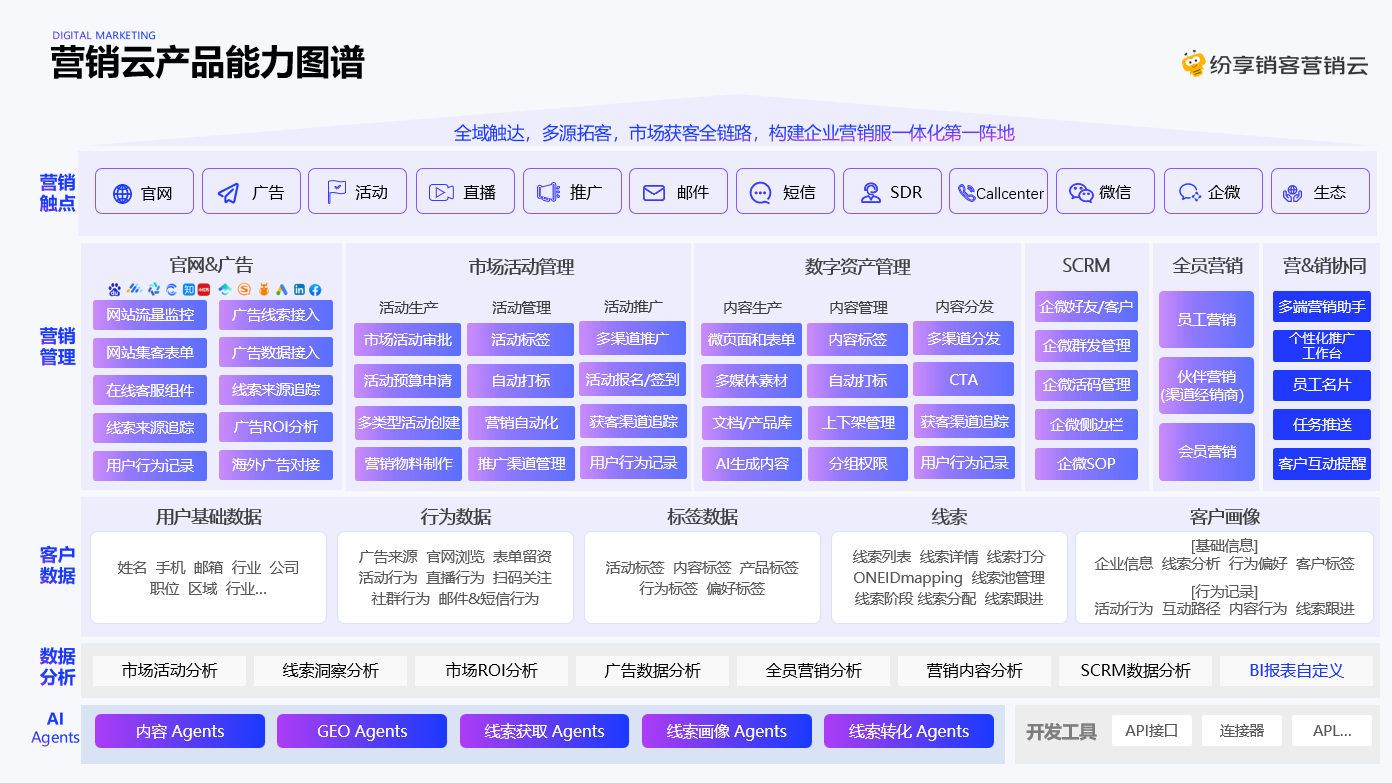Viewport: 1392px width, 783px height.
Task: Click the 活动报名/签到 tile
Action: tap(633, 379)
